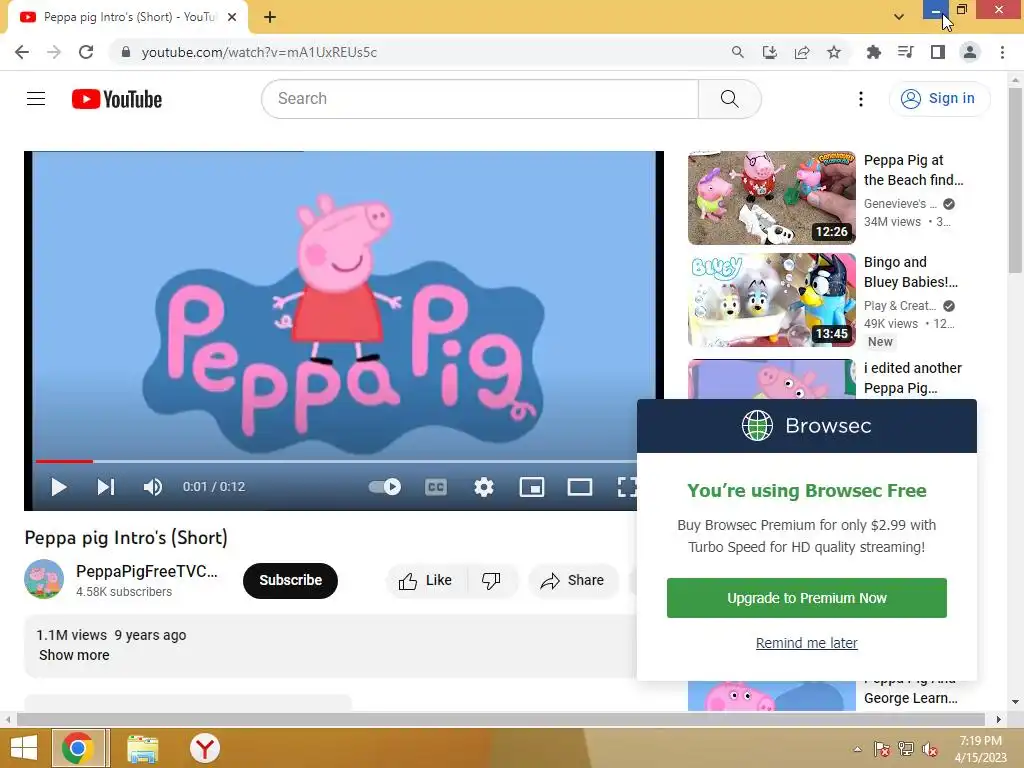This screenshot has width=1024, height=768.
Task: Open the Chrome three-dot menu
Action: tap(1002, 52)
